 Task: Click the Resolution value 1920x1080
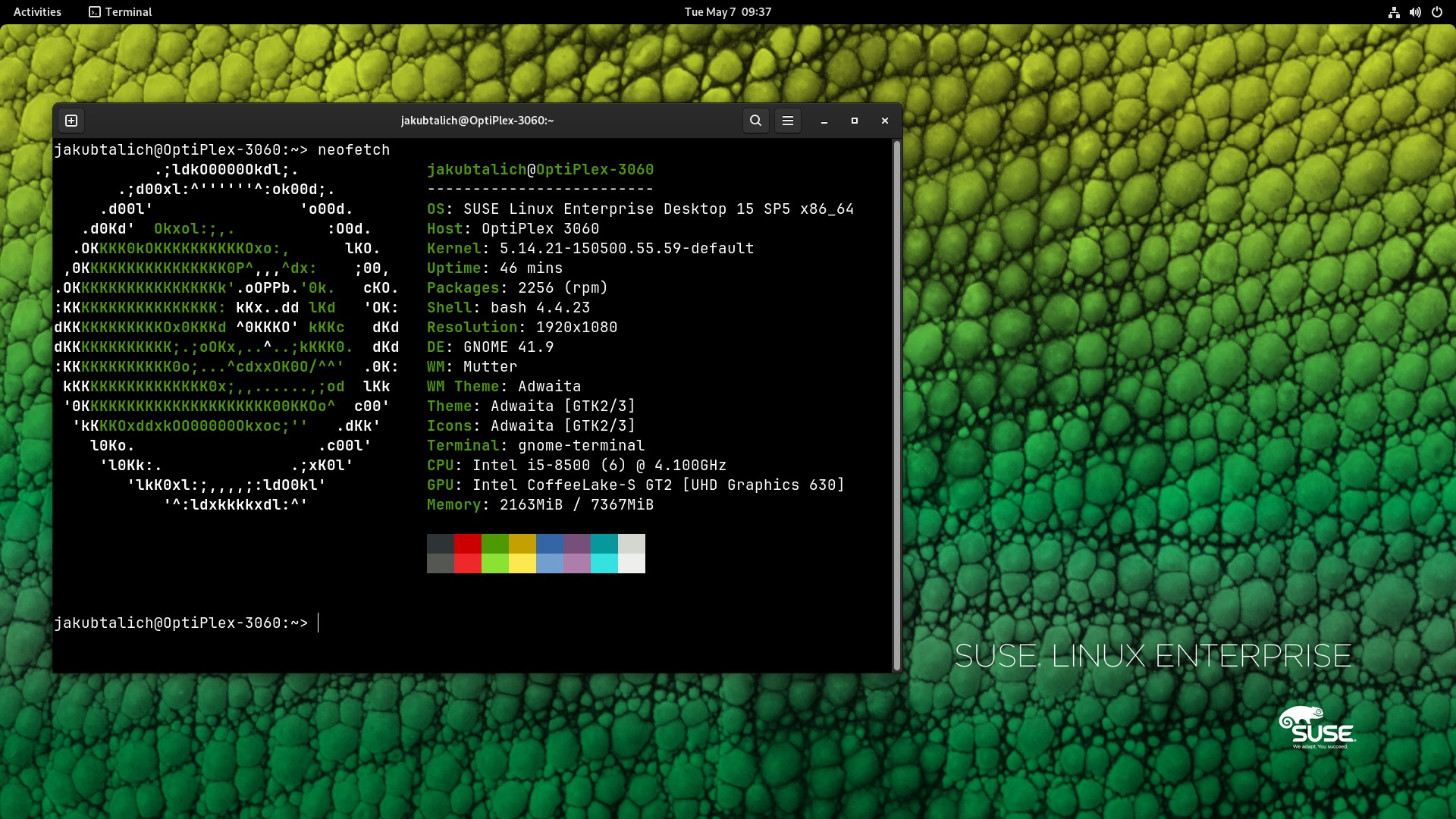click(x=577, y=328)
